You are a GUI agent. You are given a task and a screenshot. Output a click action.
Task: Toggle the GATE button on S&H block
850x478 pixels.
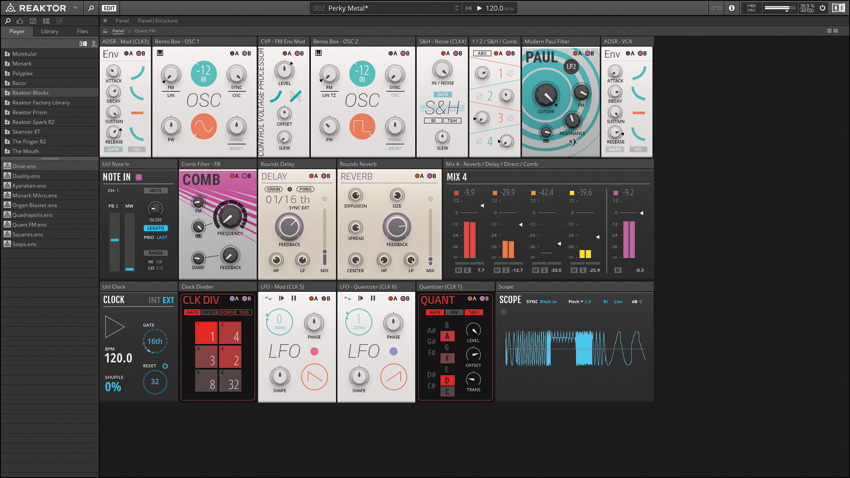442,95
